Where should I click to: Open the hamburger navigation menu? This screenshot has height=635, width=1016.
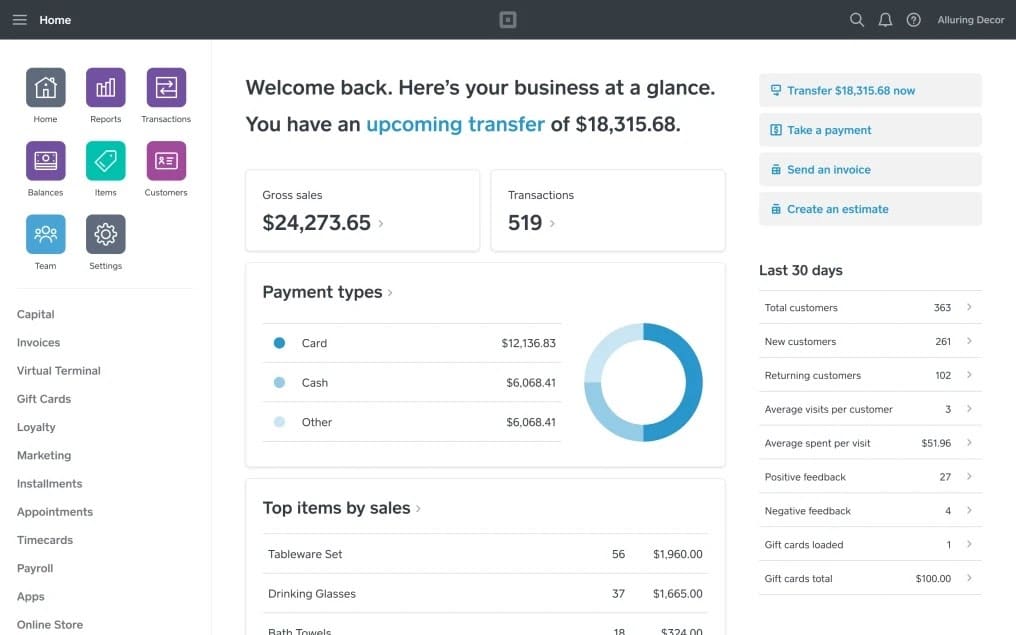point(19,19)
